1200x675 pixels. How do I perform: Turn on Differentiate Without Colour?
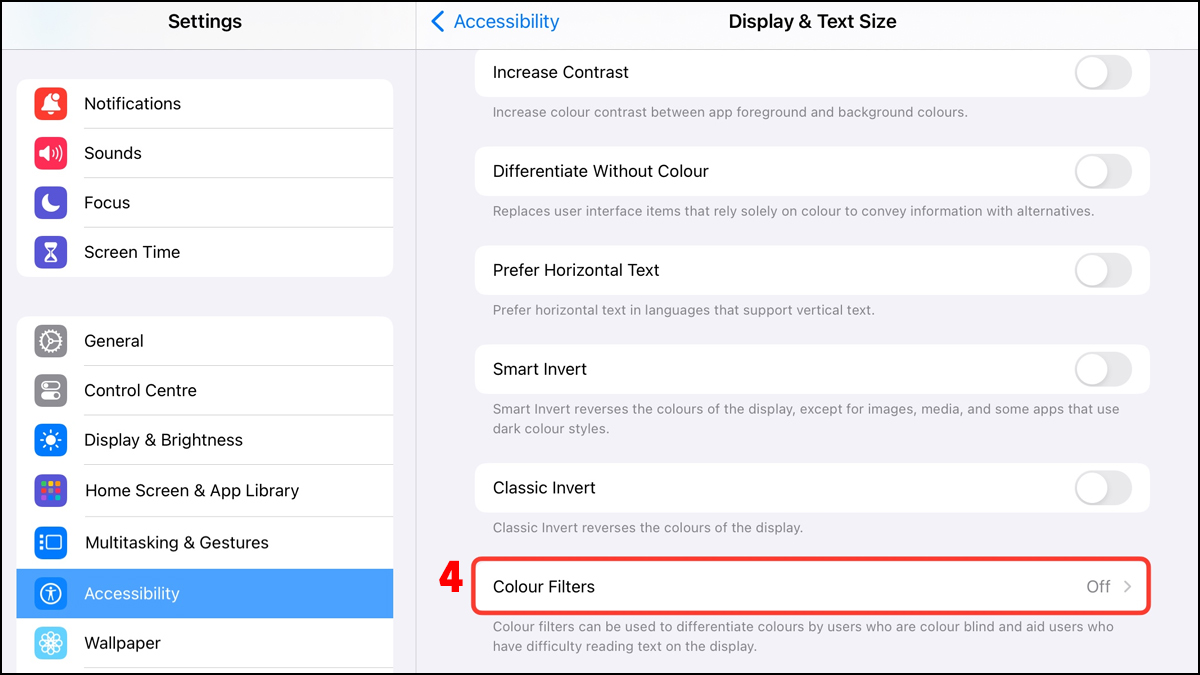tap(1102, 172)
